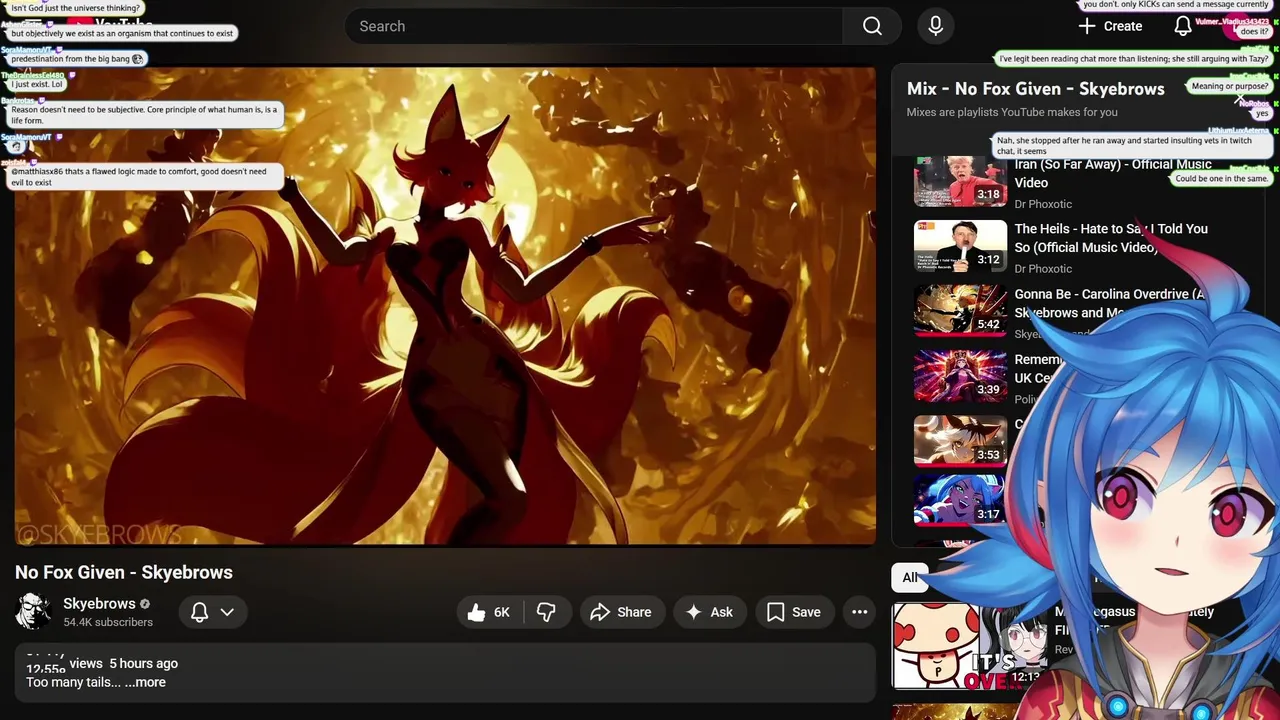Image resolution: width=1280 pixels, height=720 pixels.
Task: Open the Ask AI button
Action: point(709,612)
